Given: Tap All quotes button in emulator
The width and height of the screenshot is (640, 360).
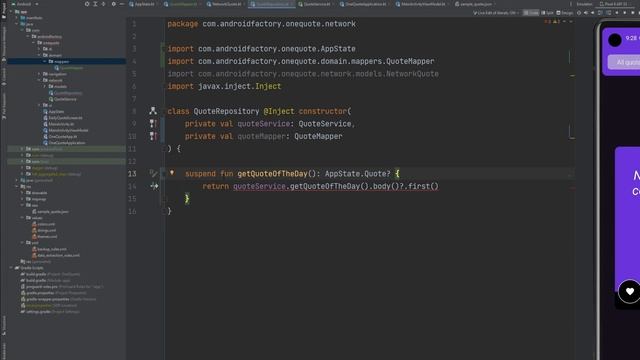Looking at the screenshot, I should point(624,62).
